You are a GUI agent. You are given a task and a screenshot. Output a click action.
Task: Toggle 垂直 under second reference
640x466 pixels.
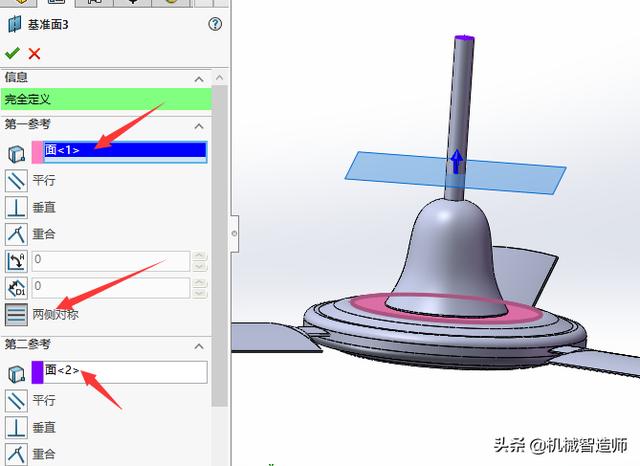[16, 427]
